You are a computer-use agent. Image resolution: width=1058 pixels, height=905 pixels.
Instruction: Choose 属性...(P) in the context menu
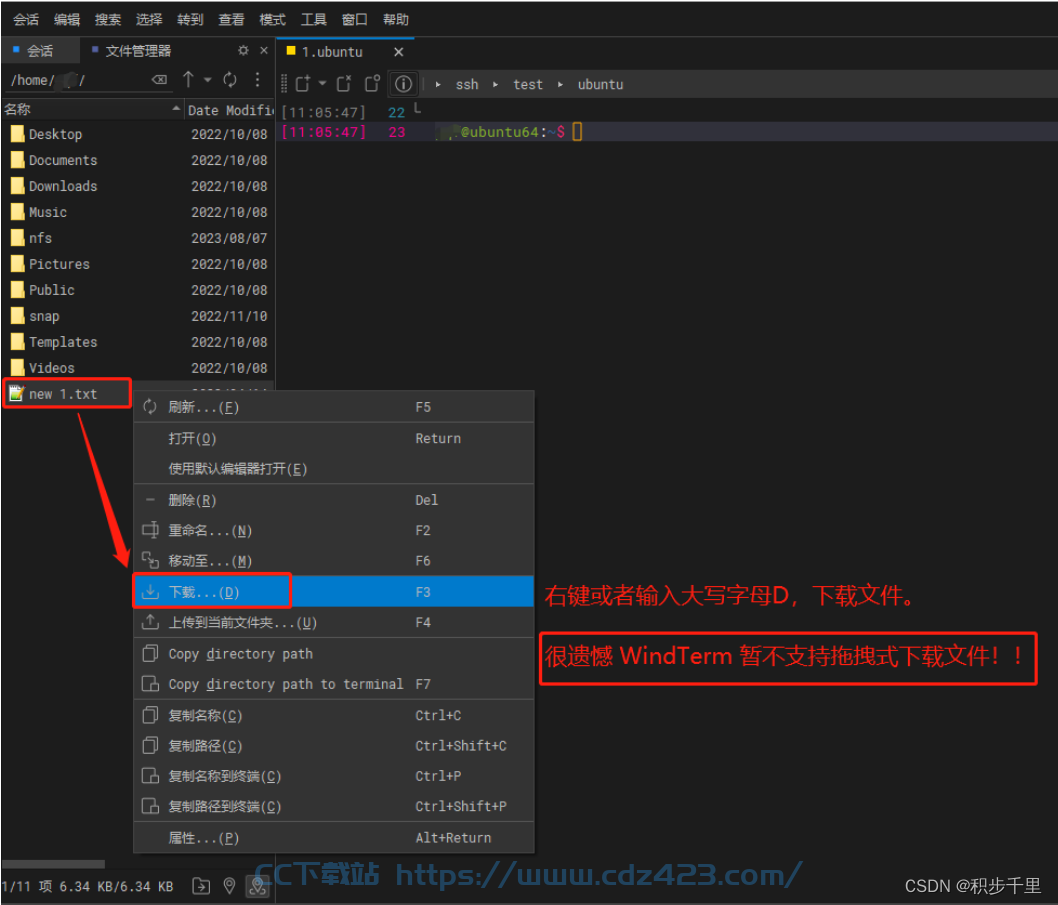tap(334, 838)
